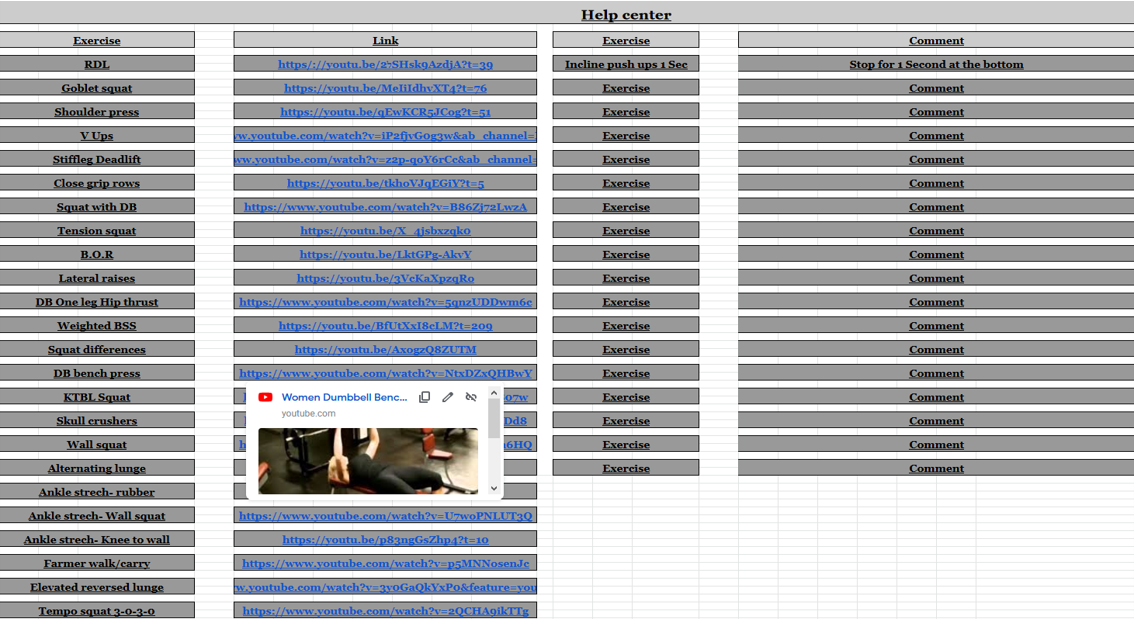Select the Help center title cell
1134x619 pixels.
coord(626,15)
